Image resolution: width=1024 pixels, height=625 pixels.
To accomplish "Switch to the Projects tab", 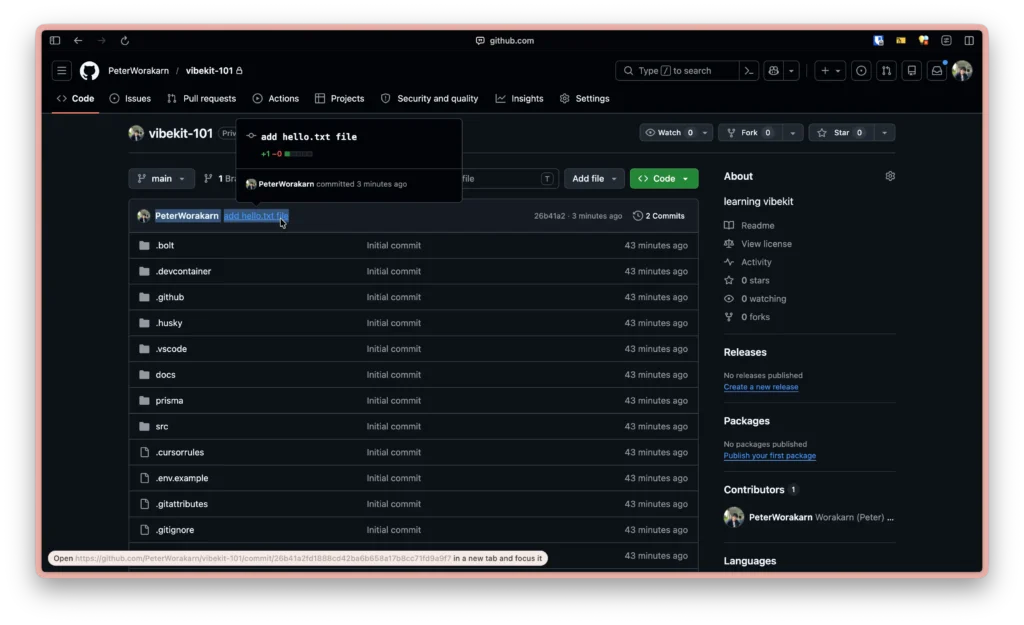I will [340, 99].
